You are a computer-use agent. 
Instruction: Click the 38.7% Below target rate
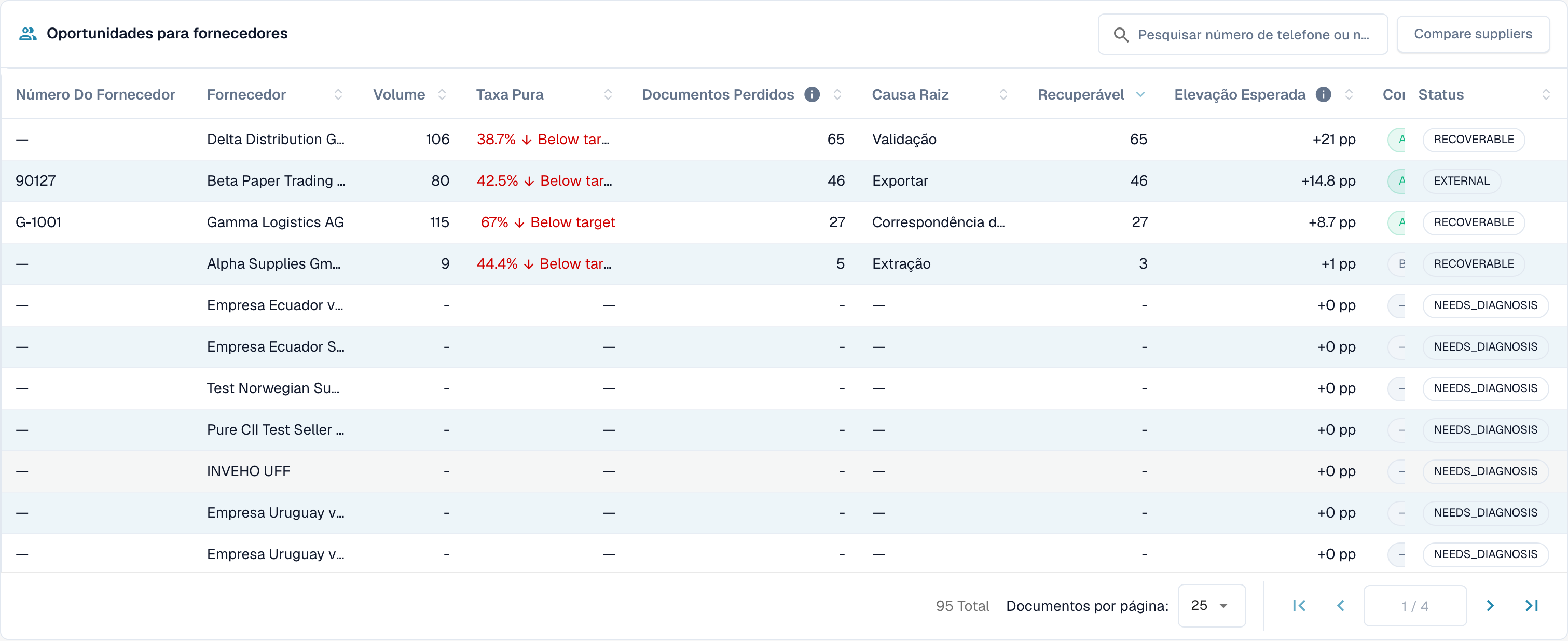[x=543, y=140]
